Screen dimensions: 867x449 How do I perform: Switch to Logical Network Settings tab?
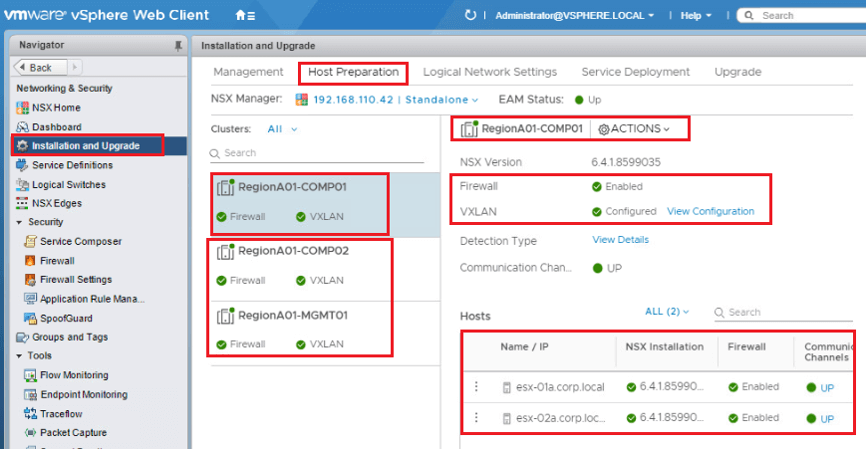[x=490, y=72]
